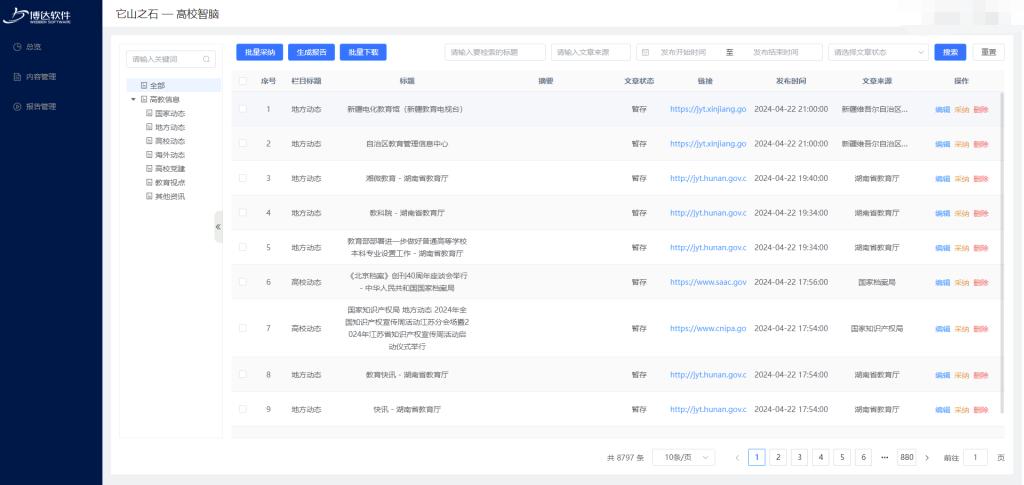Collapse the tree panel with the « handle
Screen dimensions: 1024x485
pos(218,227)
